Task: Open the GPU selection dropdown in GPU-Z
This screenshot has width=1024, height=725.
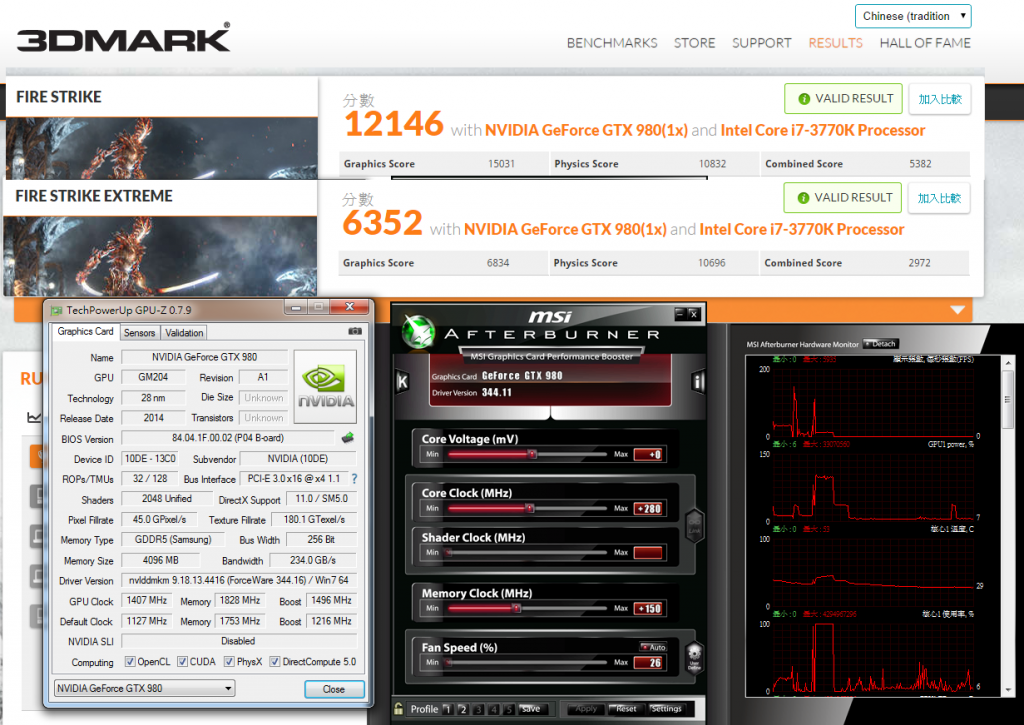Action: (x=145, y=688)
